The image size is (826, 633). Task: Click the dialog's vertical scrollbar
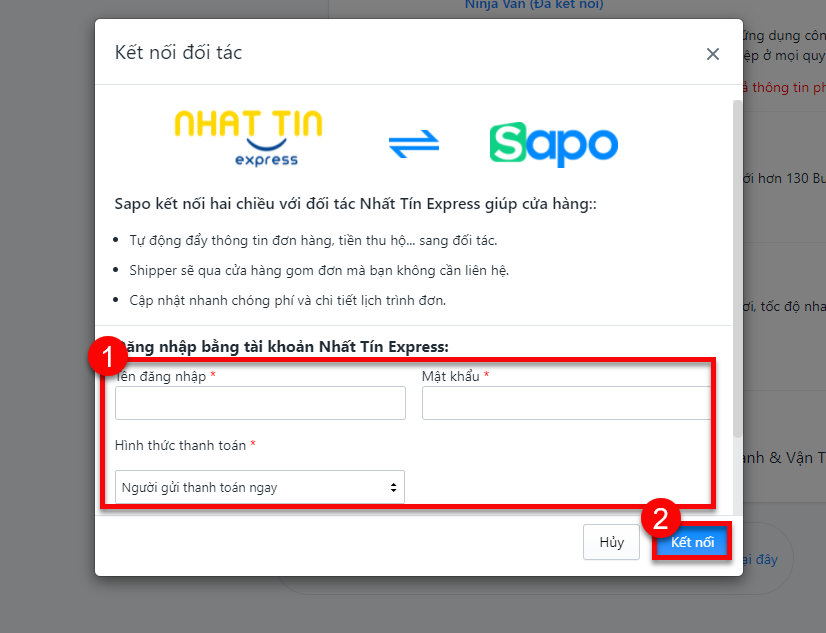[738, 269]
